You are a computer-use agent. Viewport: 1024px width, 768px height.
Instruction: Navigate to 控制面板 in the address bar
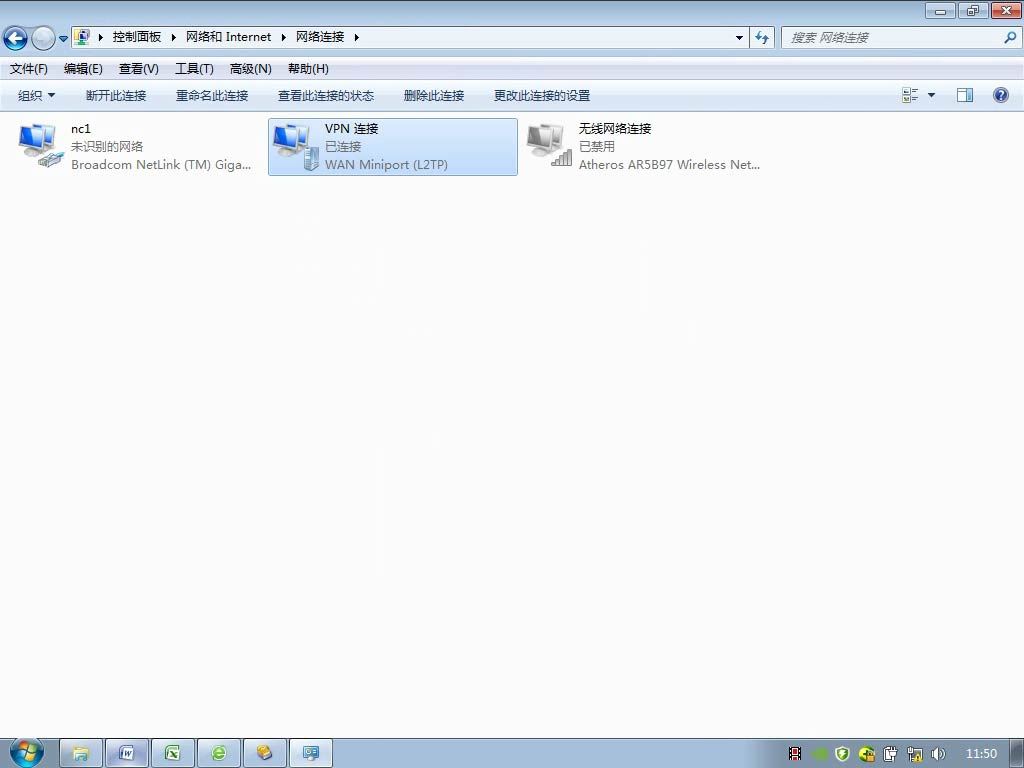(x=136, y=37)
